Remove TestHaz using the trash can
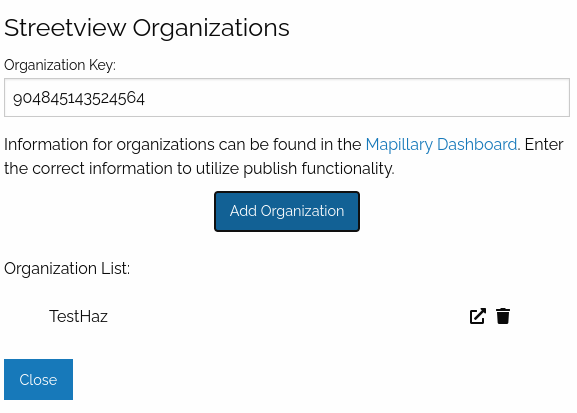The image size is (577, 413). click(503, 316)
